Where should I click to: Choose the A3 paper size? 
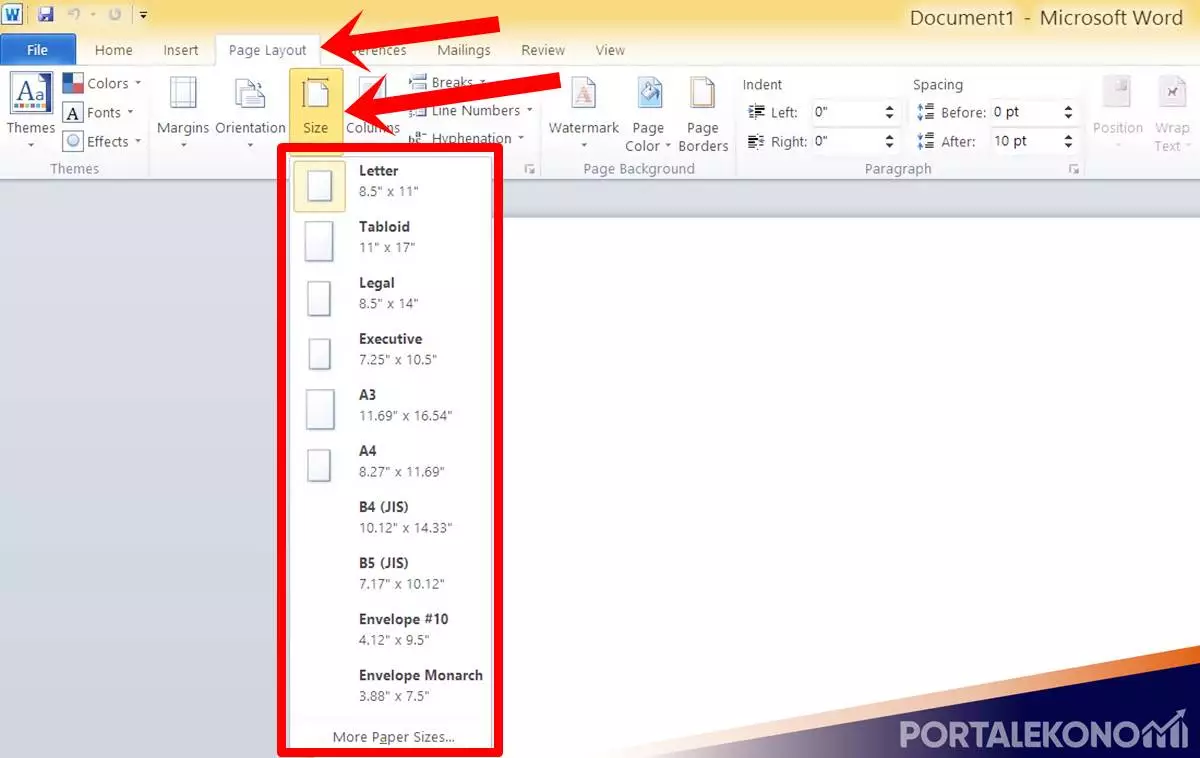[391, 409]
